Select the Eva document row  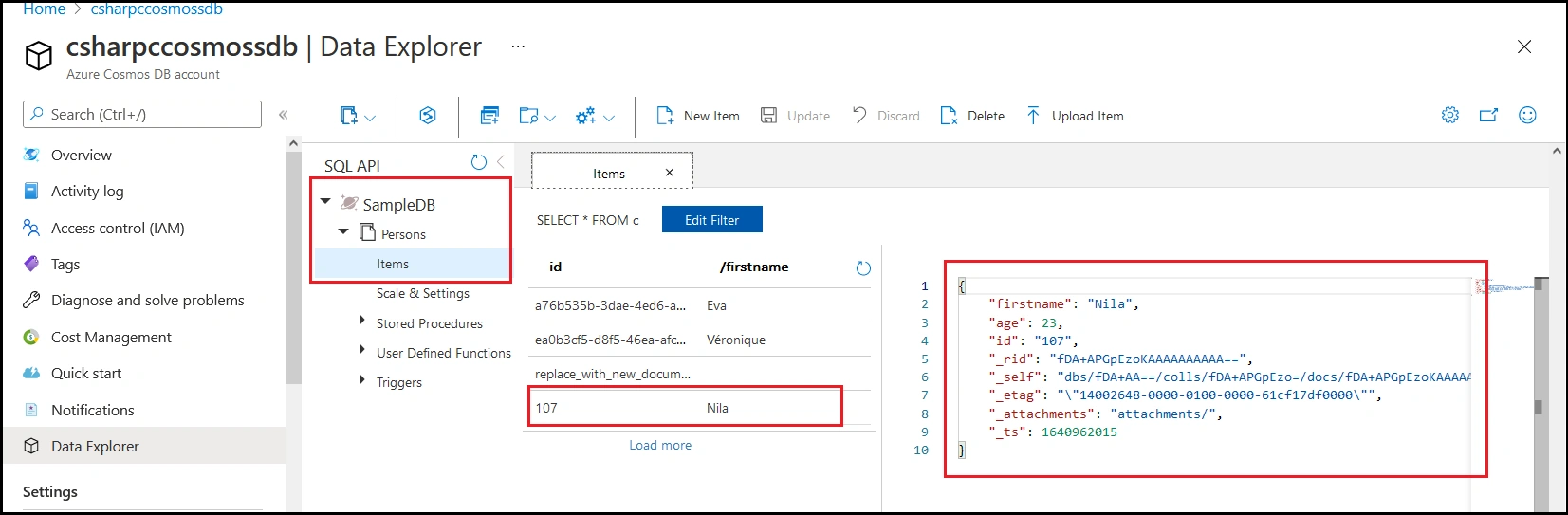point(699,305)
